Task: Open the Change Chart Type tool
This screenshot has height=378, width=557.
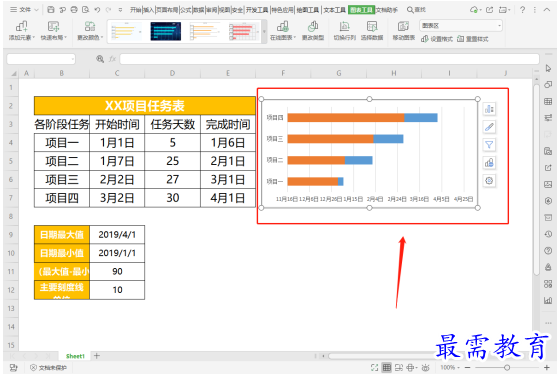Action: [x=313, y=31]
